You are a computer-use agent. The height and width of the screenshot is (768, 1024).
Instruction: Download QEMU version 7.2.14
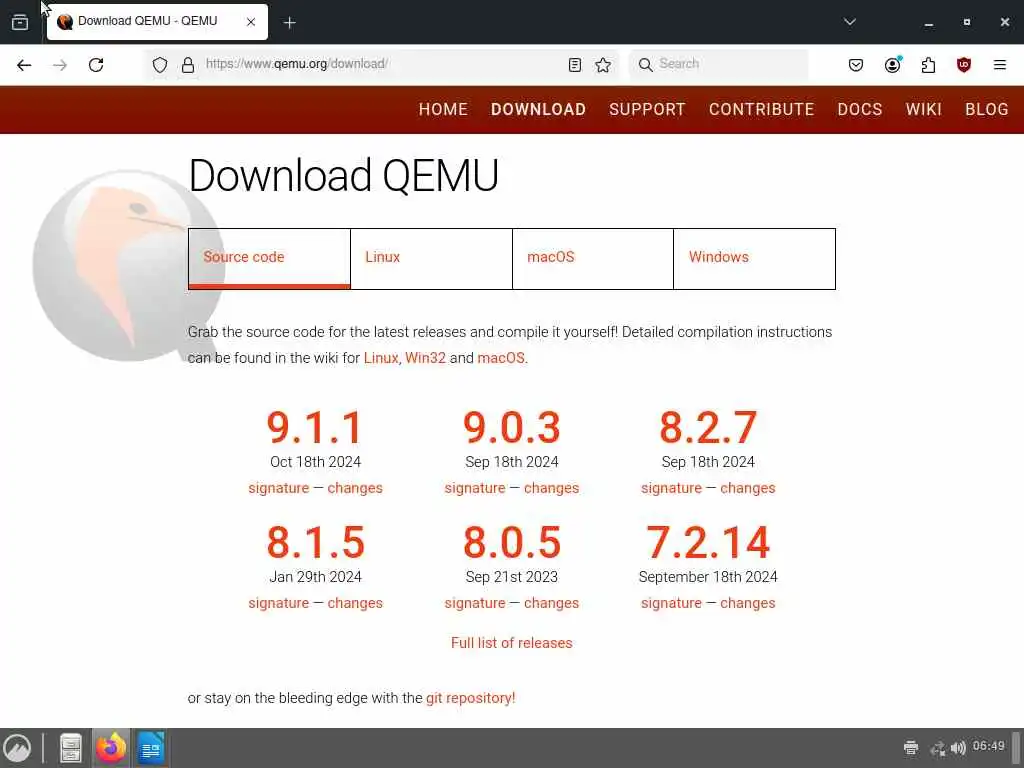click(x=709, y=542)
